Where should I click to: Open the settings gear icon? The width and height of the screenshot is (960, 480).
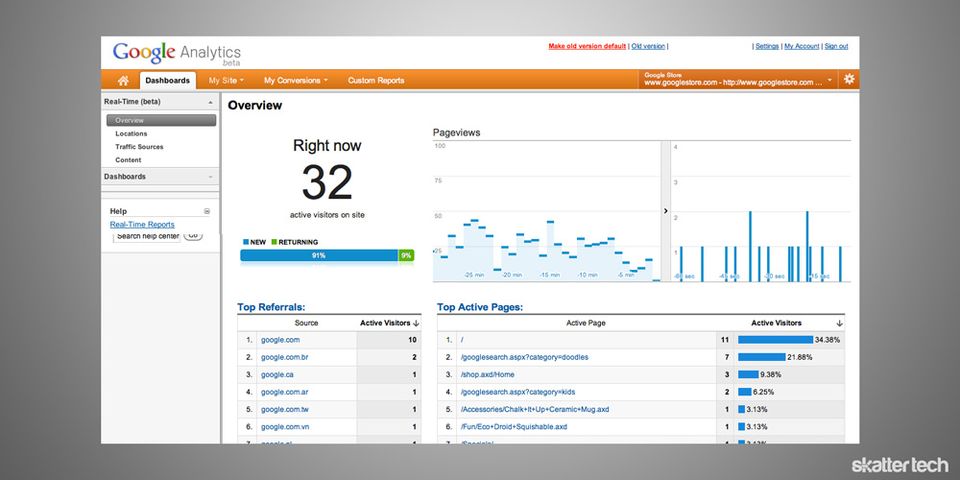(x=849, y=80)
